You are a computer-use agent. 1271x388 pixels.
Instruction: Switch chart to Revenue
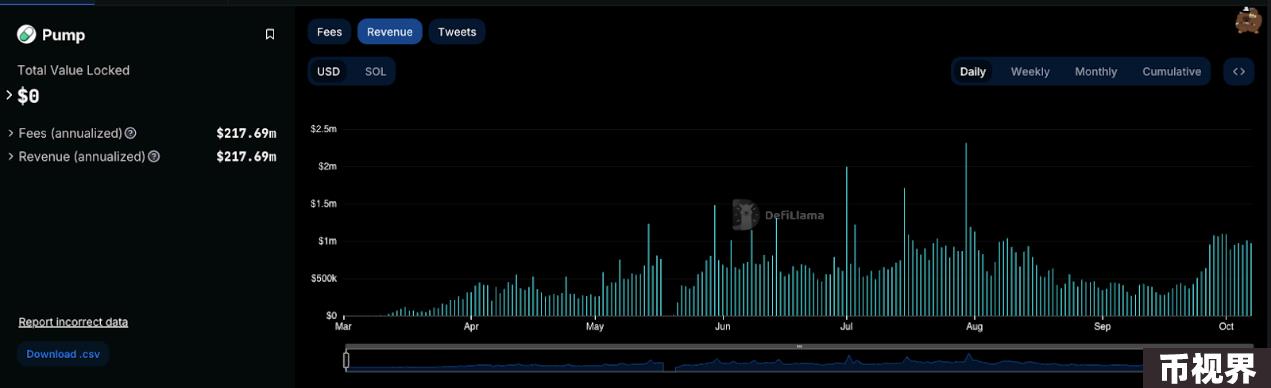tap(390, 32)
